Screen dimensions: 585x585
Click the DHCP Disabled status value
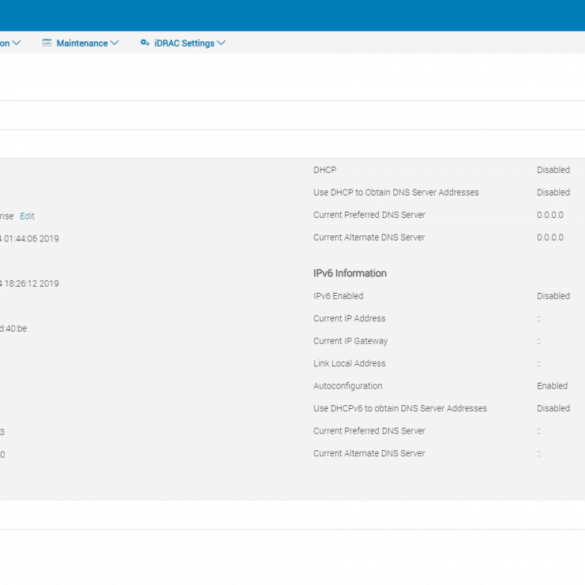pyautogui.click(x=553, y=170)
